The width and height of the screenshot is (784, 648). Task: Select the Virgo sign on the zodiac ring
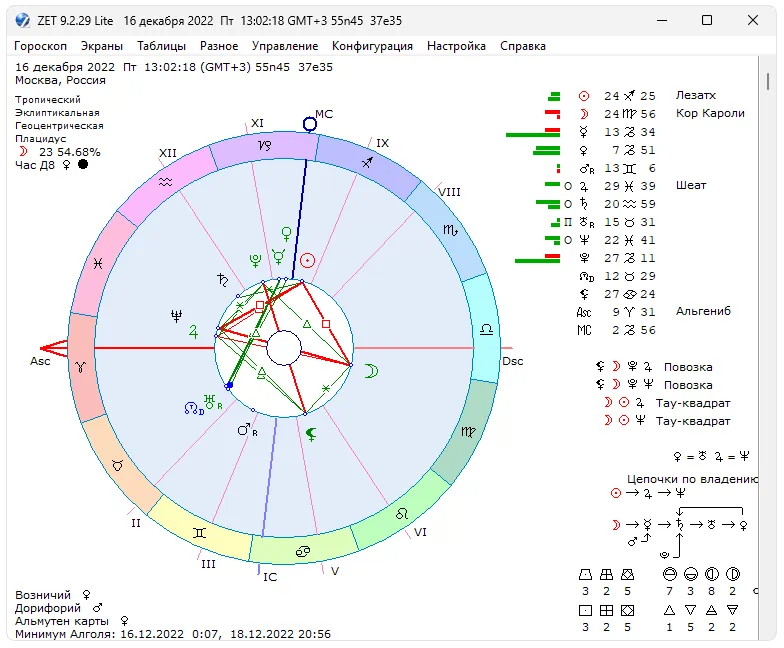(x=468, y=432)
